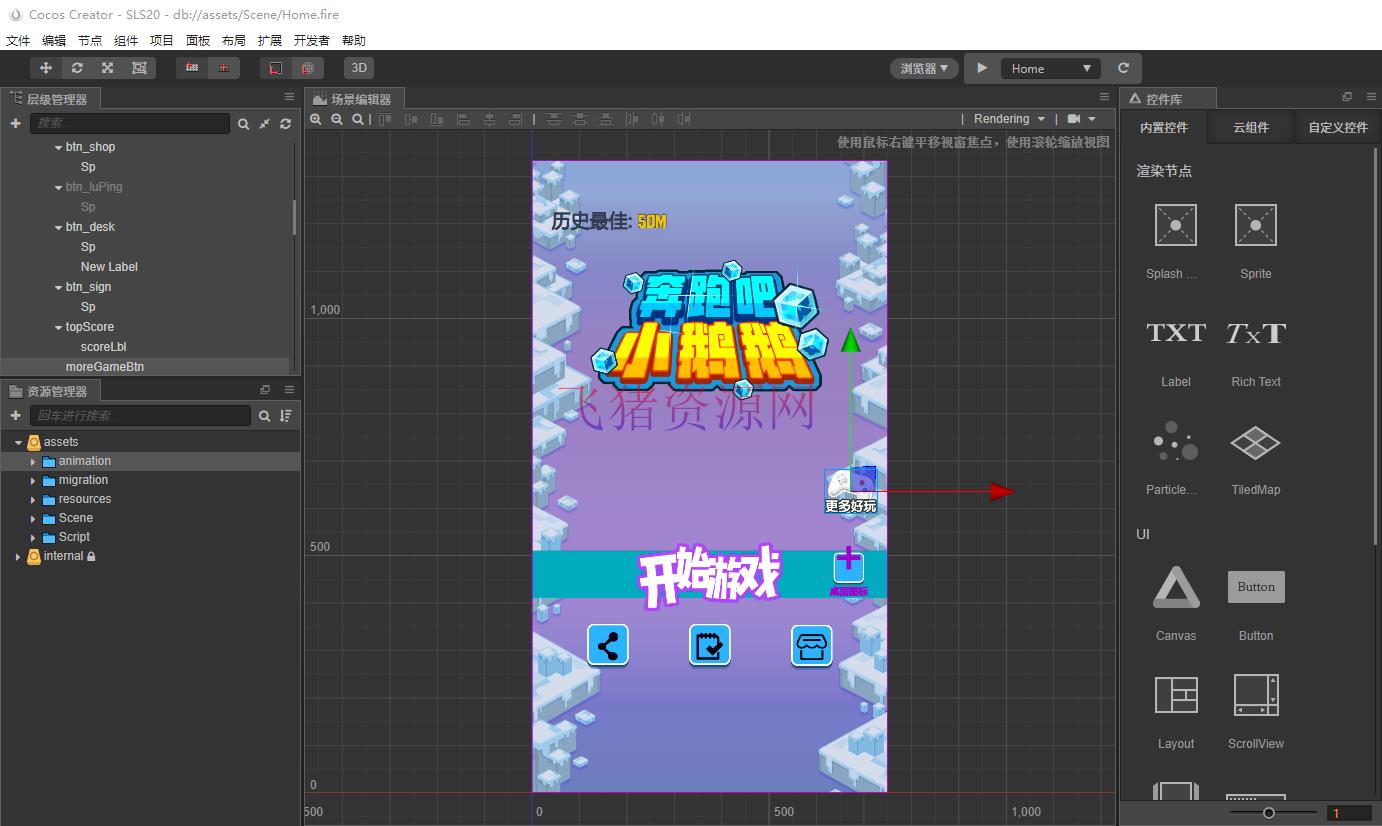Play preview of the scene
The width and height of the screenshot is (1382, 826).
click(x=982, y=68)
